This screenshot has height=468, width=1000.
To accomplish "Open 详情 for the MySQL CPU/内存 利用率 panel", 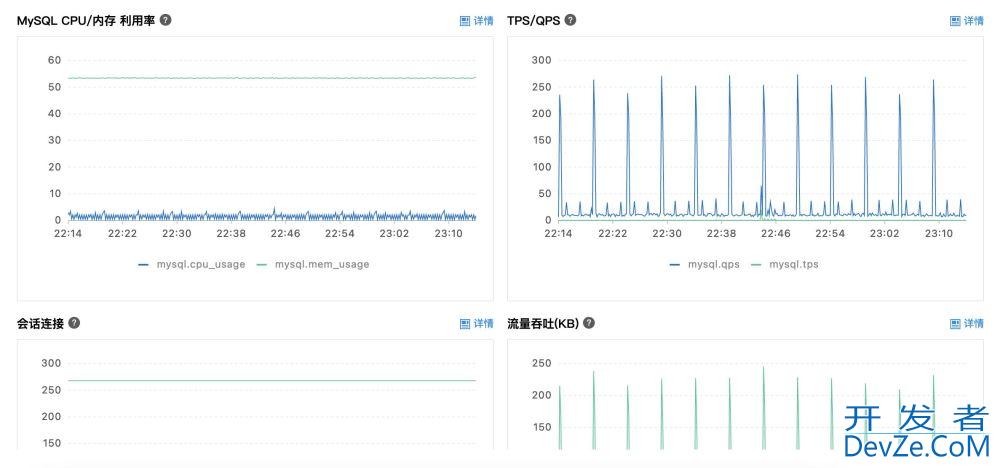I will pos(476,20).
